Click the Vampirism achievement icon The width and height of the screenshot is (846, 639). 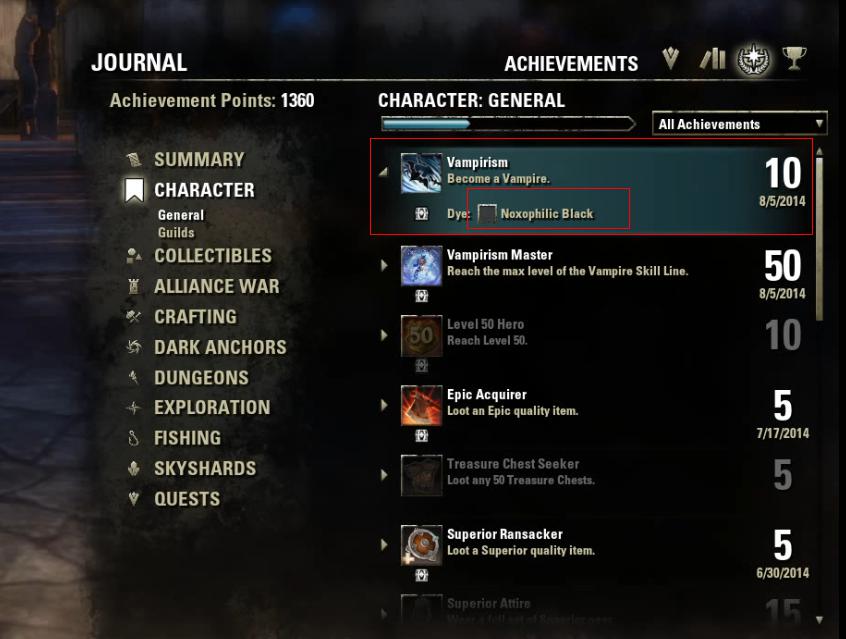click(x=421, y=173)
